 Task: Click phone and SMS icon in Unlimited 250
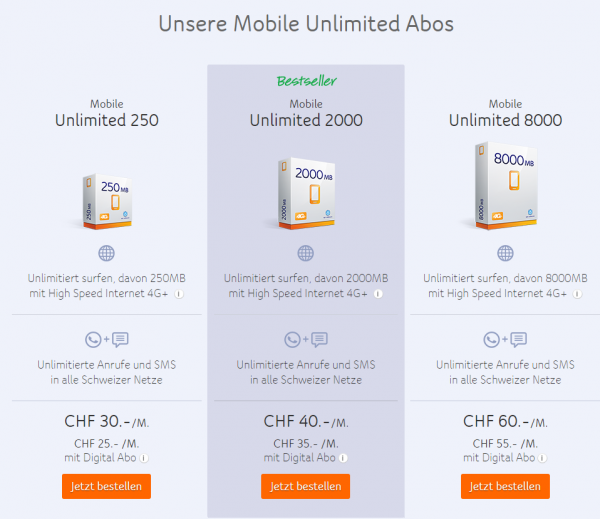point(107,339)
